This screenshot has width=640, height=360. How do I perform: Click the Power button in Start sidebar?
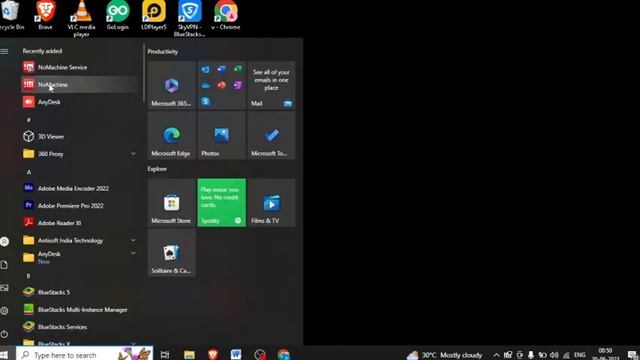pyautogui.click(x=4, y=334)
